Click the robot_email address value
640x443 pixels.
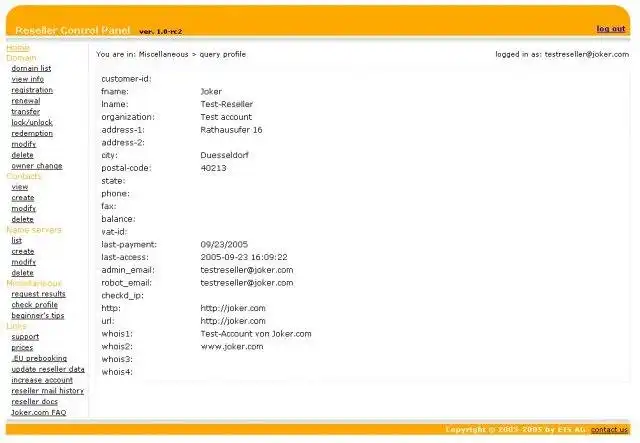[247, 283]
